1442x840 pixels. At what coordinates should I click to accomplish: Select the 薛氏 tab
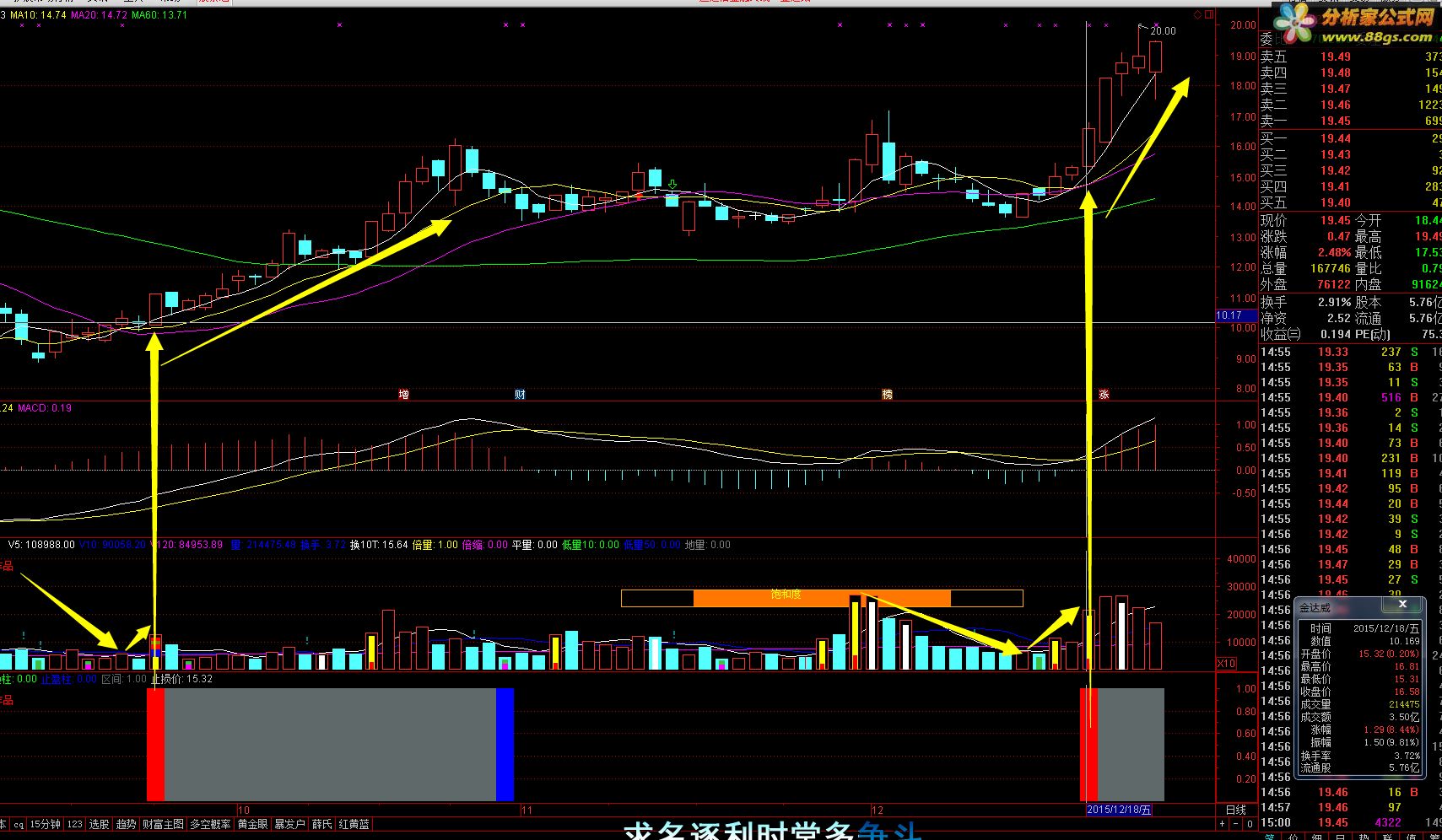tap(322, 824)
